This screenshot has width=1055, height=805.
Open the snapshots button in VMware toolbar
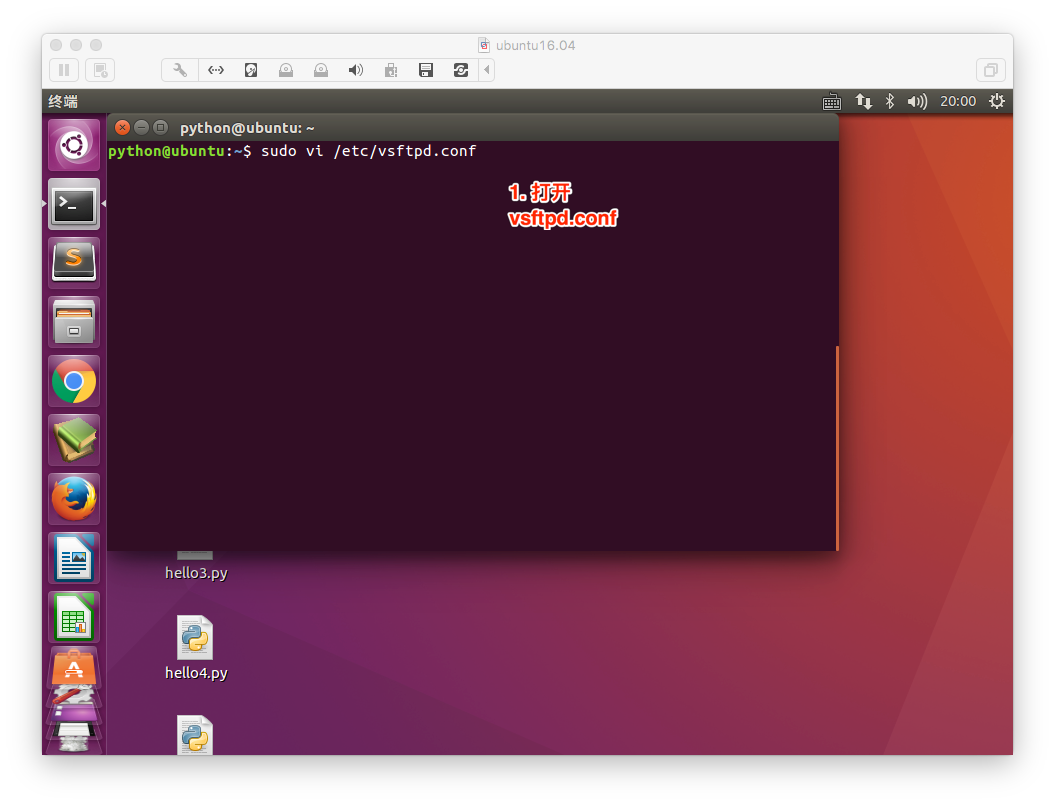[x=100, y=70]
